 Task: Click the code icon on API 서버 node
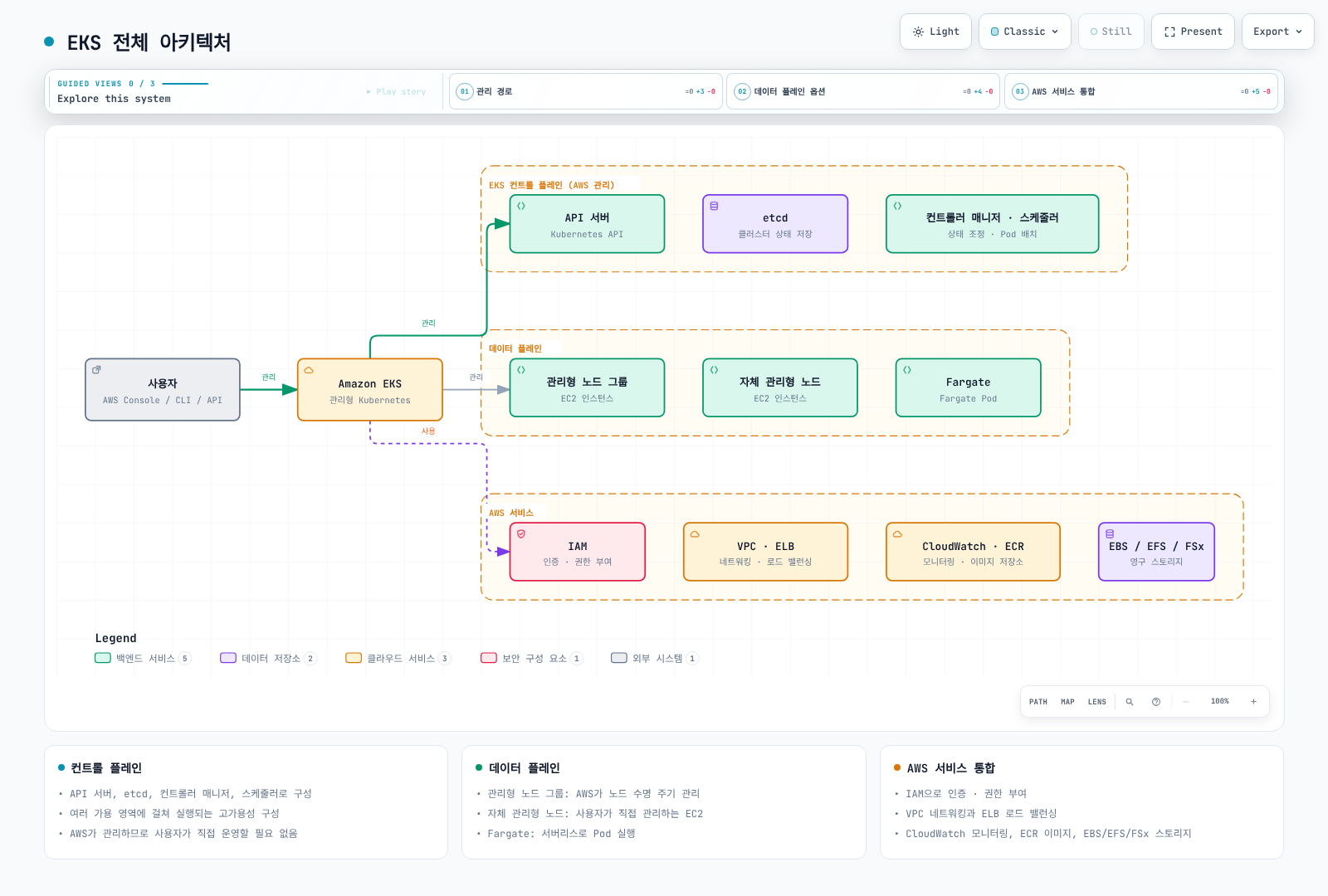coord(521,206)
